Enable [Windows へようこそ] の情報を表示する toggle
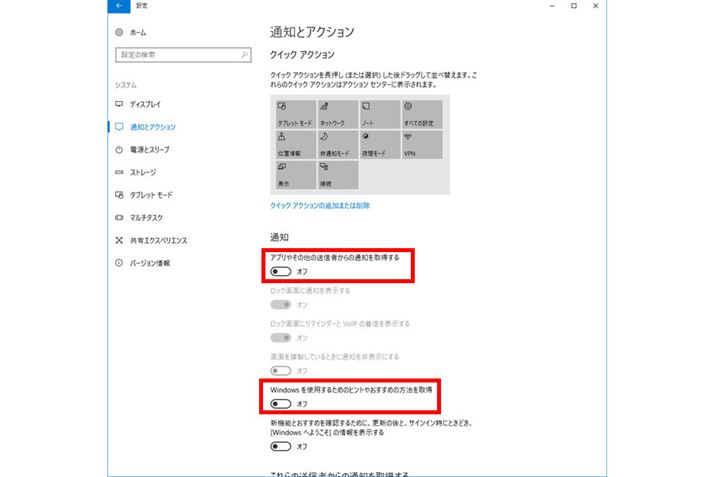 (280, 446)
